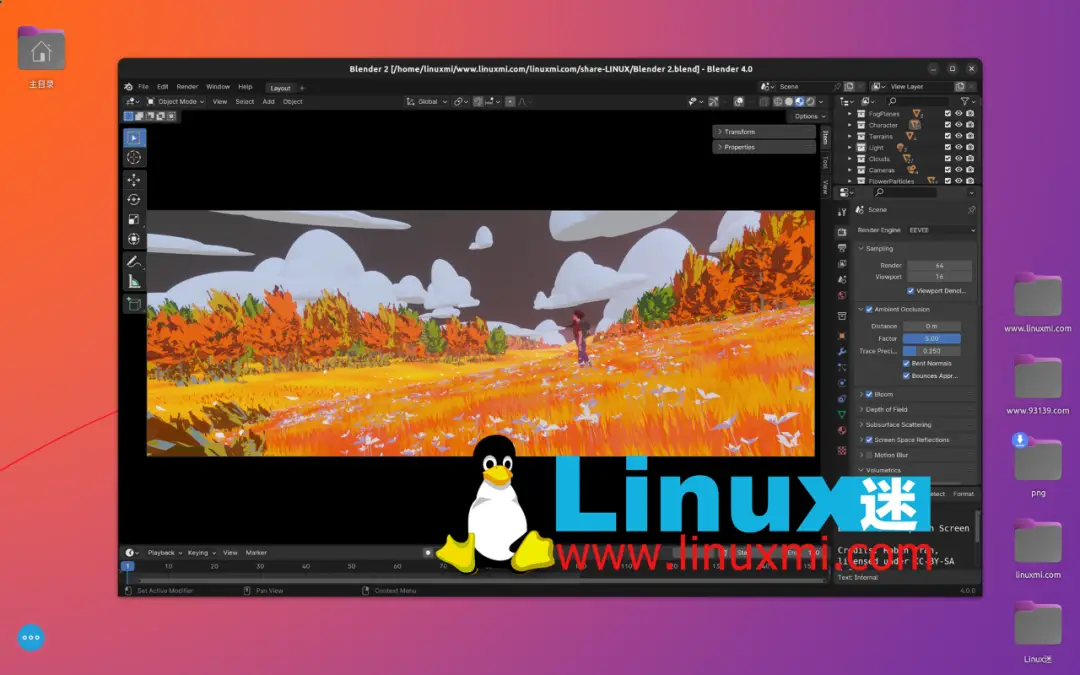Expand the Transform panel in sidebar
1080x675 pixels.
coord(764,132)
